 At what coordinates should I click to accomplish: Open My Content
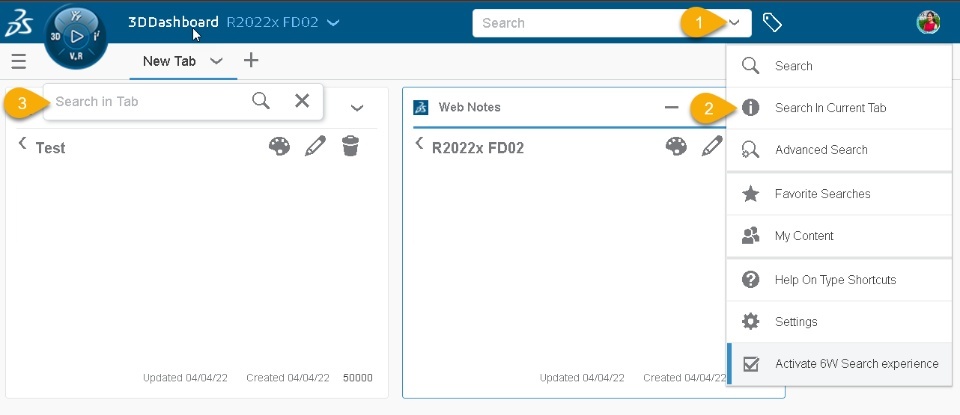point(839,236)
